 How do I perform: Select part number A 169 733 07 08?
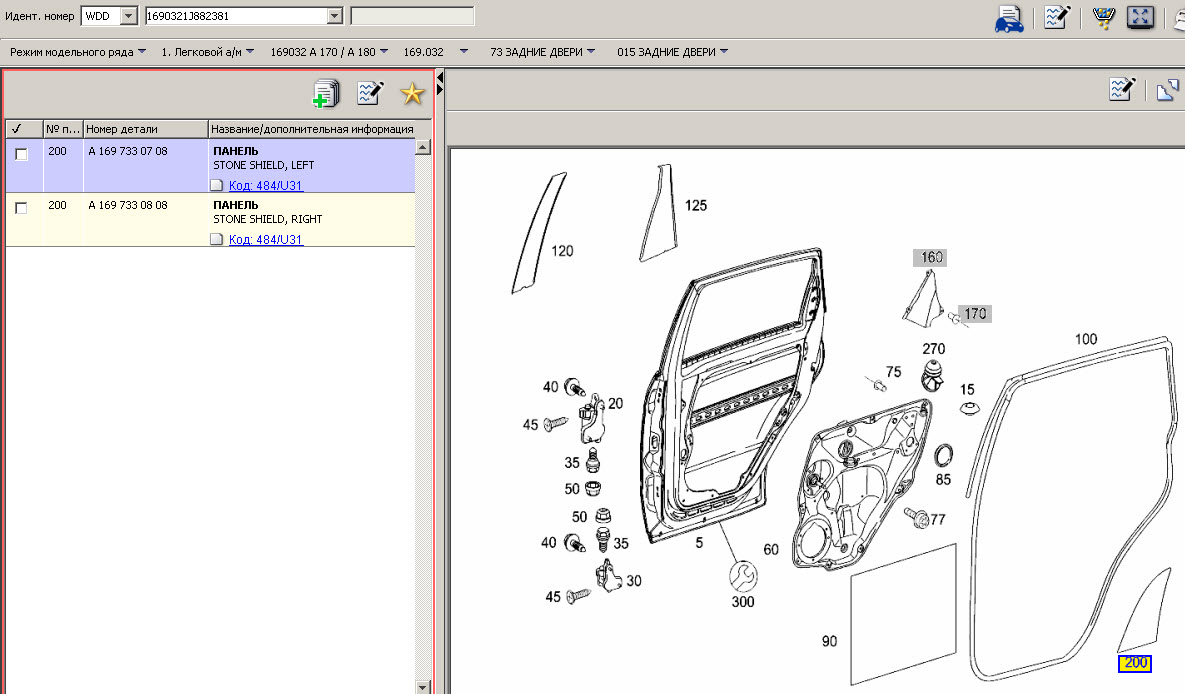pyautogui.click(x=128, y=151)
